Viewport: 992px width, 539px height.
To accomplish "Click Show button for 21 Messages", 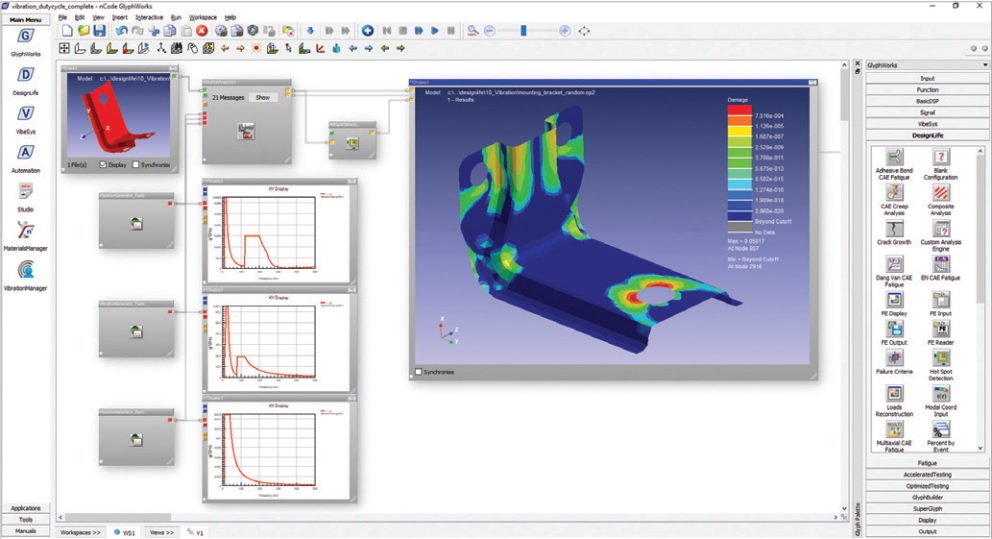I will point(263,97).
